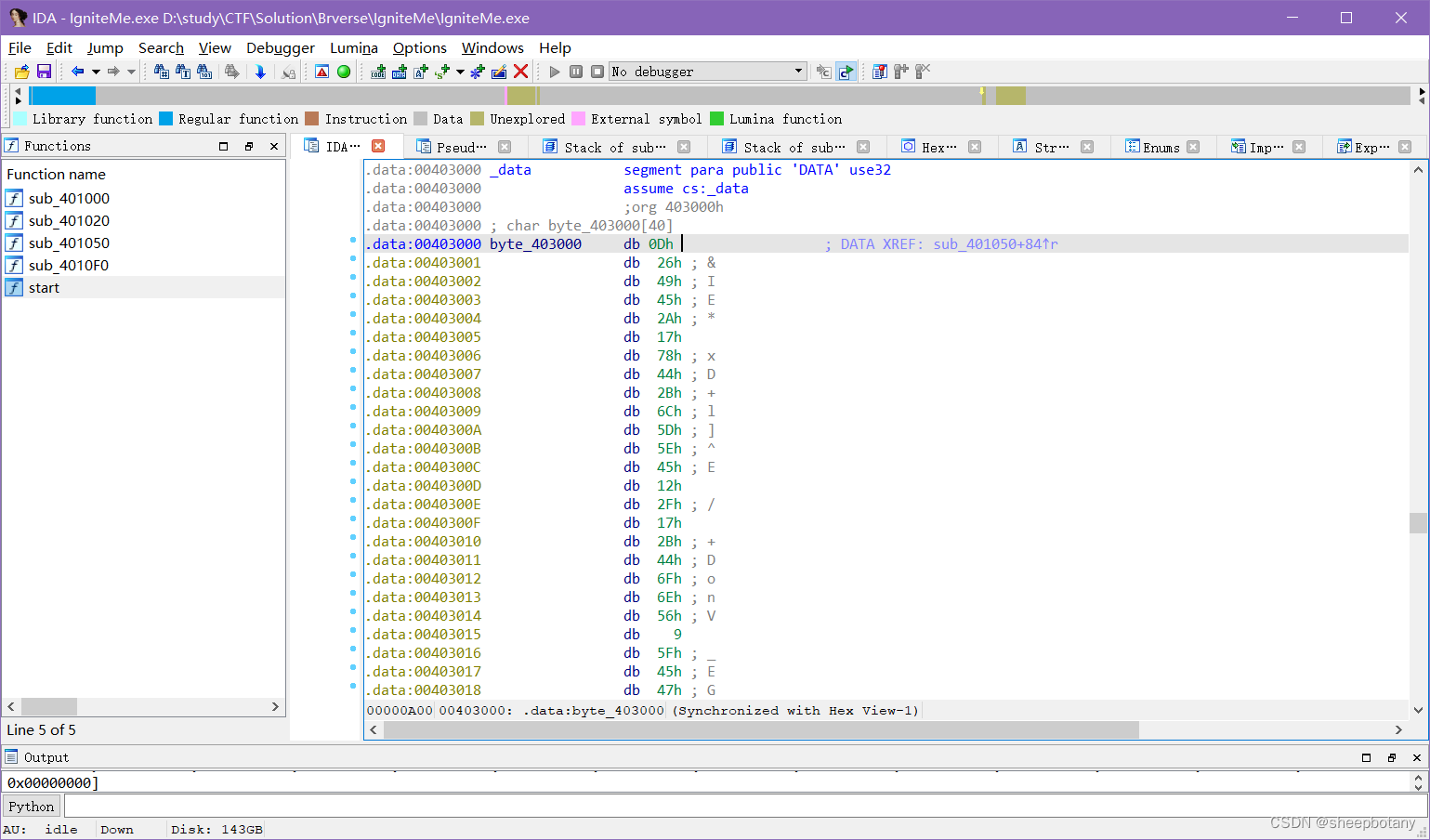Open the back-navigation history dropdown arrow
This screenshot has width=1430, height=840.
(96, 72)
